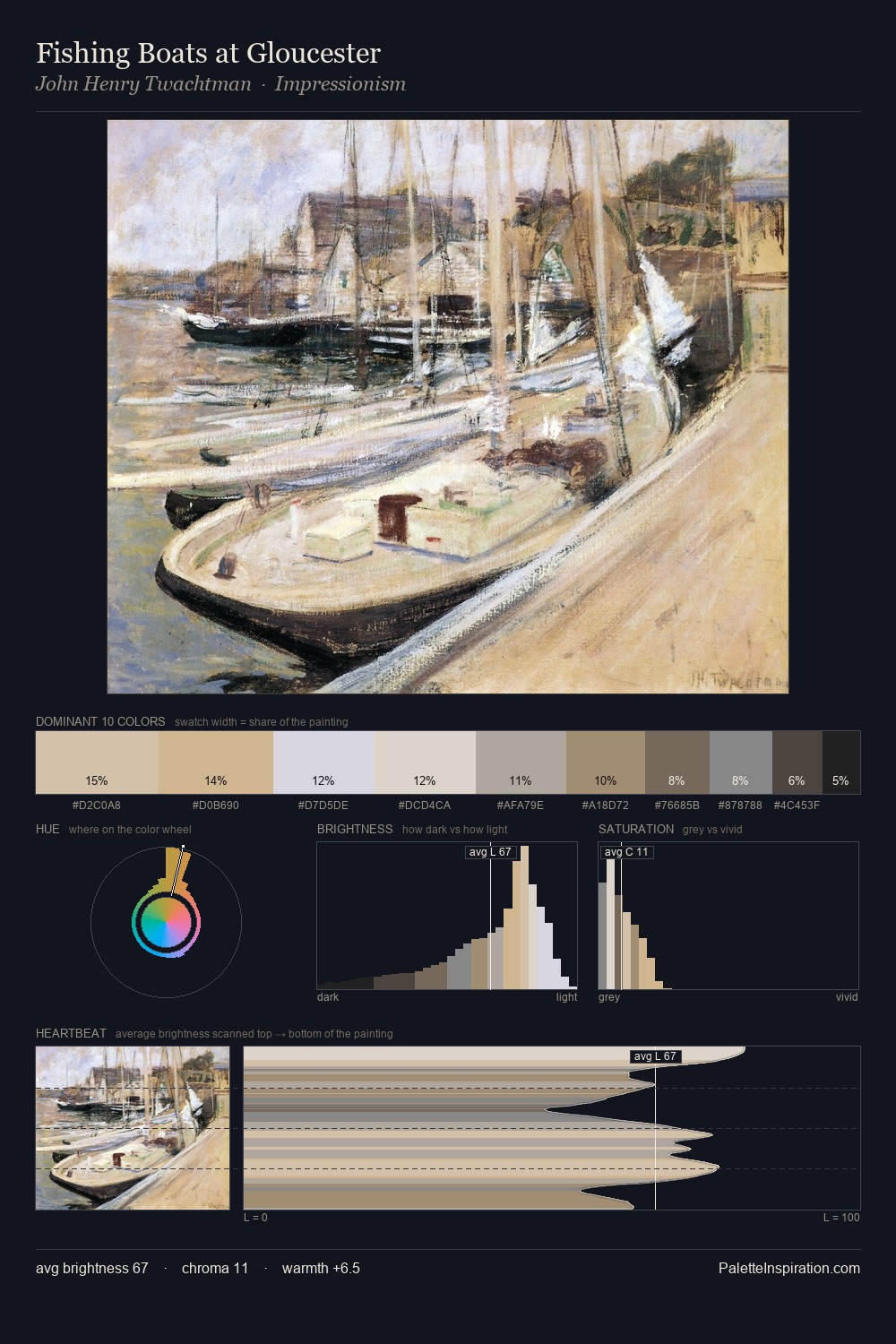Viewport: 896px width, 1344px height.
Task: Click the 'DOMINANT 10 COLORS' heading
Action: coord(100,721)
